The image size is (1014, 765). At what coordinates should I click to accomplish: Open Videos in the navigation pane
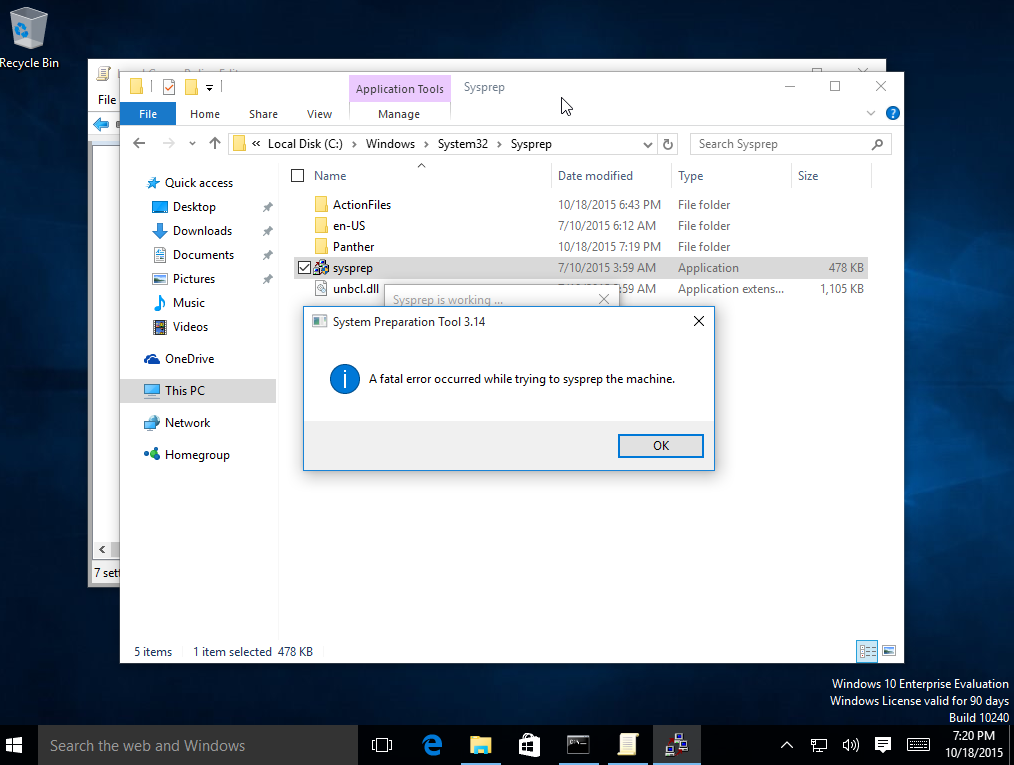pyautogui.click(x=190, y=327)
